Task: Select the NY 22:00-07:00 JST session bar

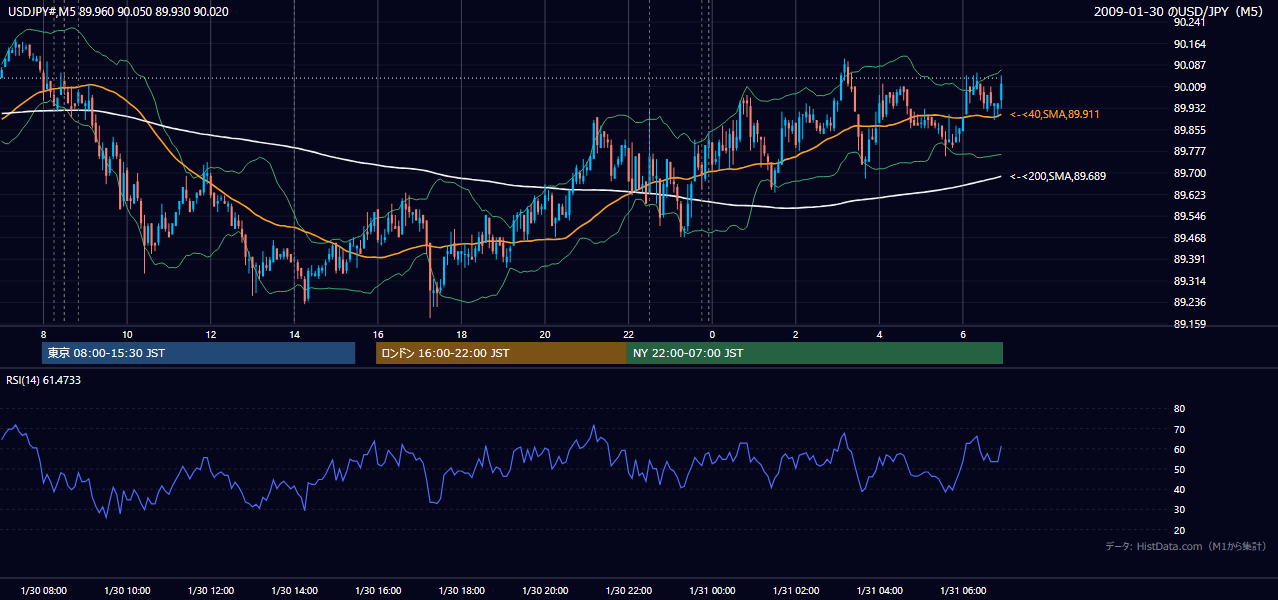Action: coord(815,353)
